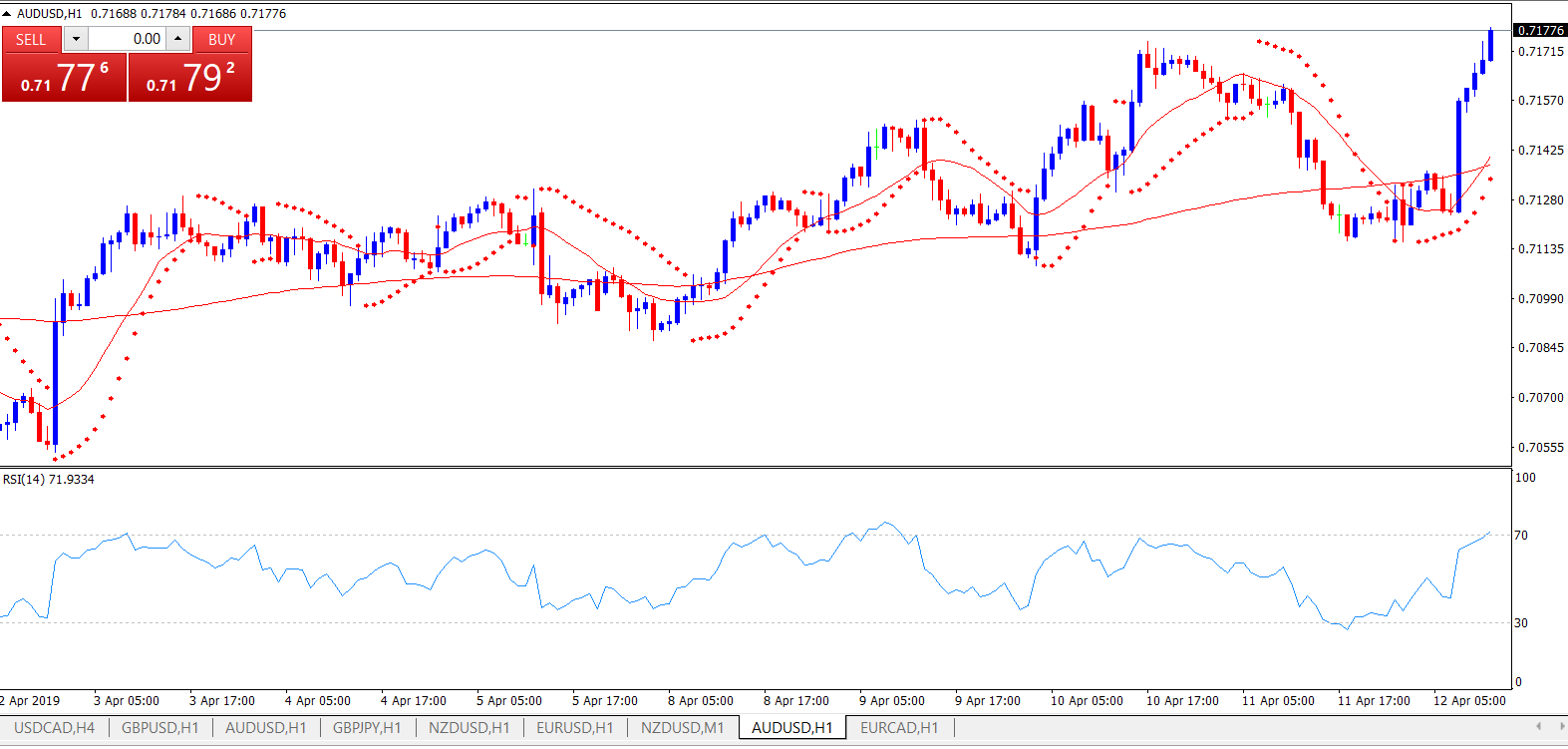Collapse the one-click trading panel triangle
This screenshot has width=1568, height=749.
7,14
